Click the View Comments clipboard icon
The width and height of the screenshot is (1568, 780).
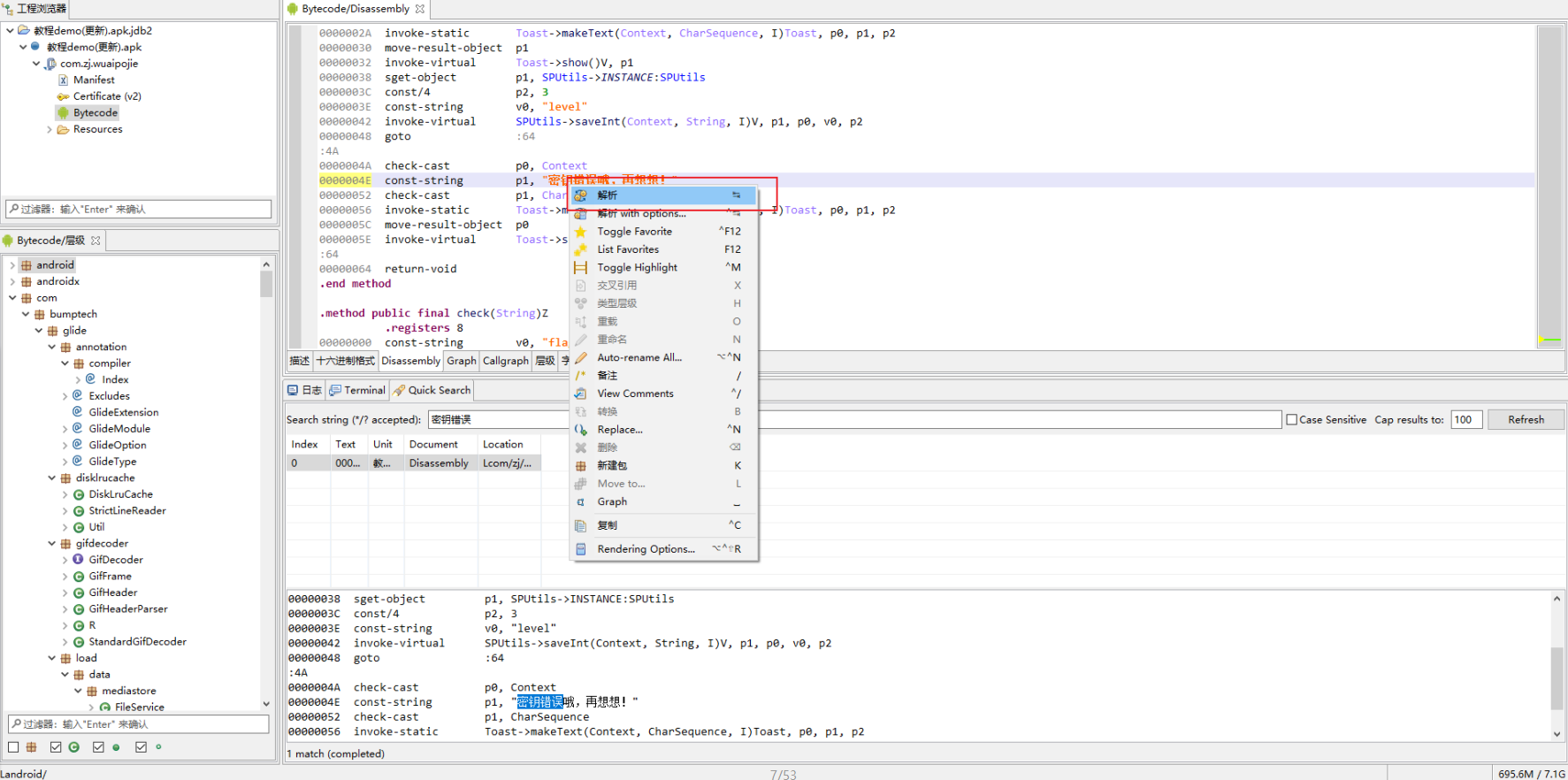click(581, 394)
